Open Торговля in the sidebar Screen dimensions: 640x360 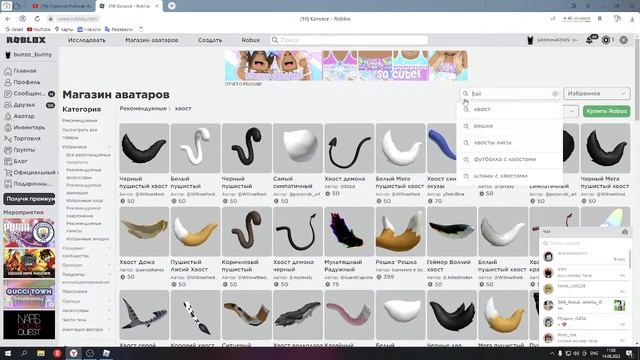tap(27, 138)
